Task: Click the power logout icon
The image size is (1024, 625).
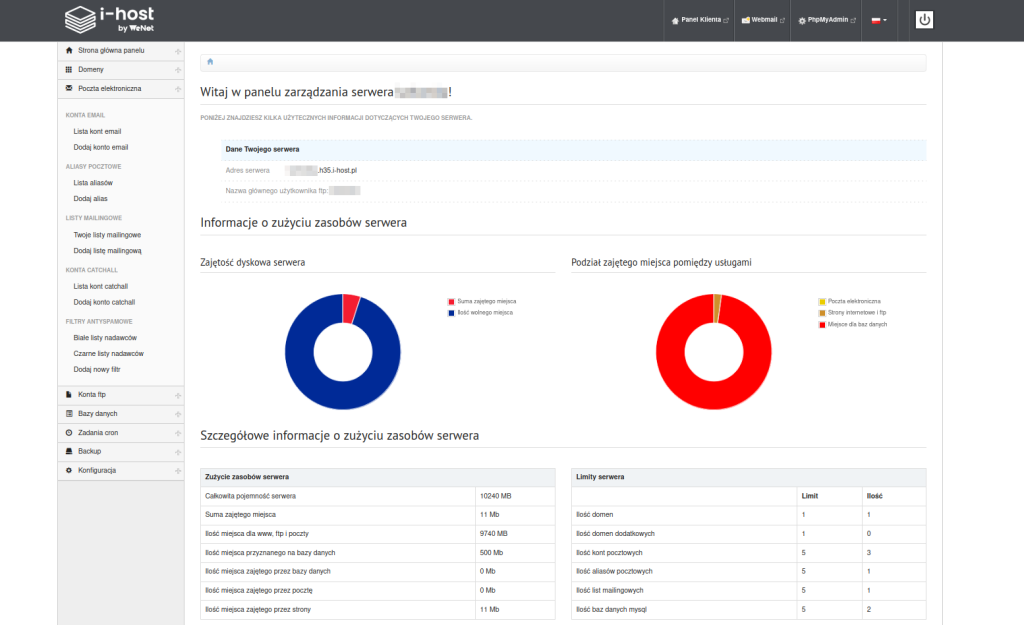Action: click(x=924, y=20)
